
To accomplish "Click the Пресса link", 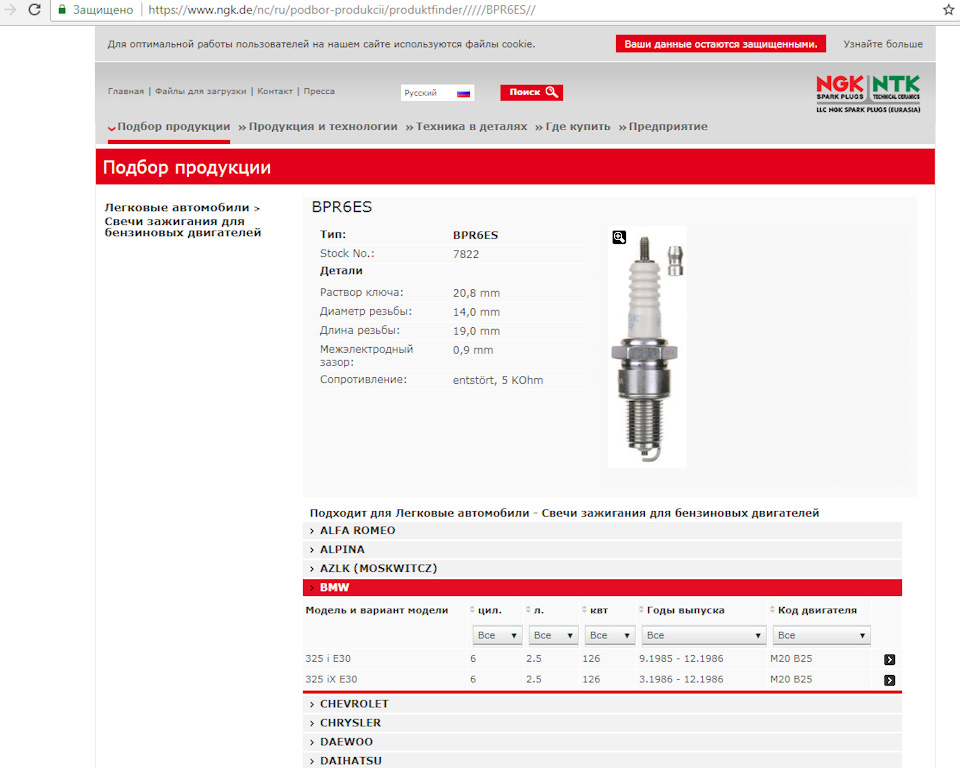I will pos(319,91).
